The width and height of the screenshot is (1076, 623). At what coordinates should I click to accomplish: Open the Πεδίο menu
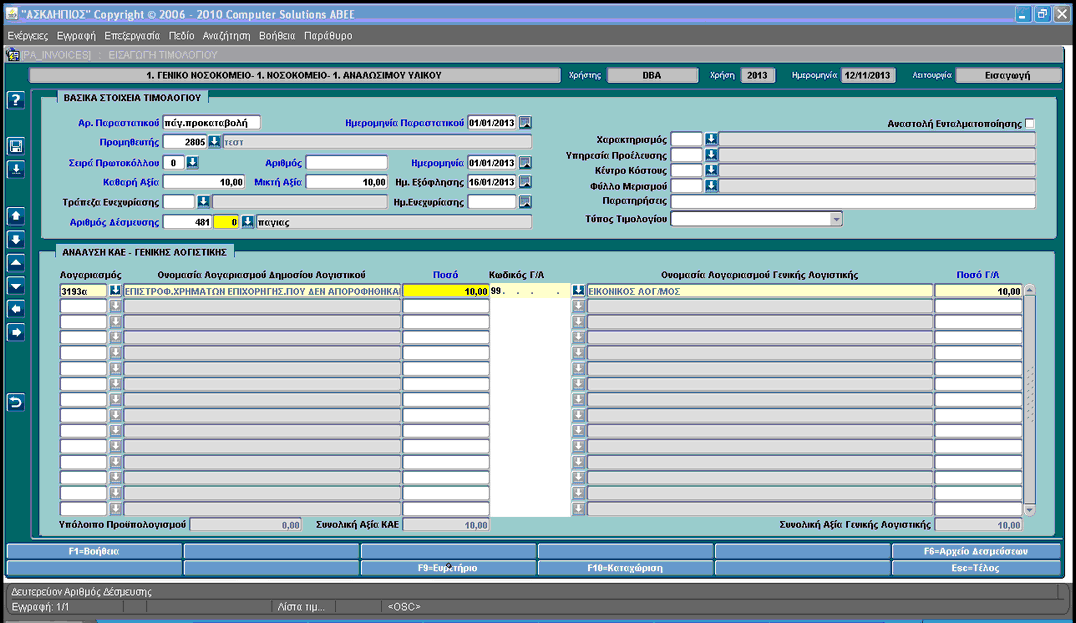[181, 36]
